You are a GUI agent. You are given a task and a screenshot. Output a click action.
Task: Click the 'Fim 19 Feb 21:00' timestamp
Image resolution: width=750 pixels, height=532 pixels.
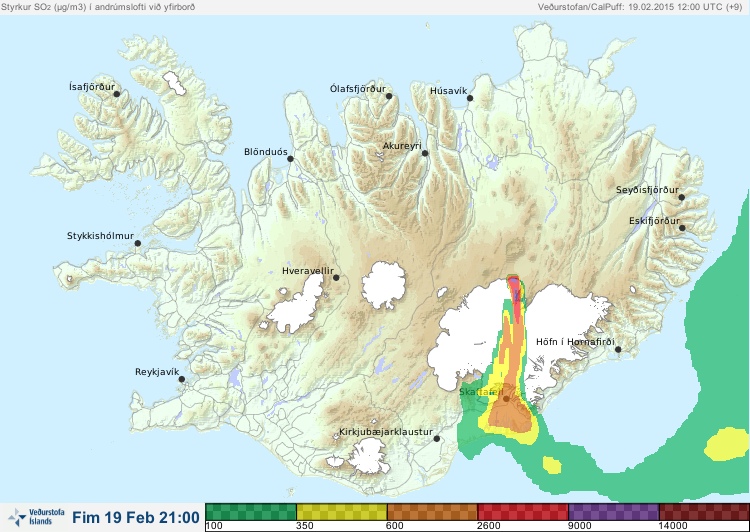coord(136,517)
